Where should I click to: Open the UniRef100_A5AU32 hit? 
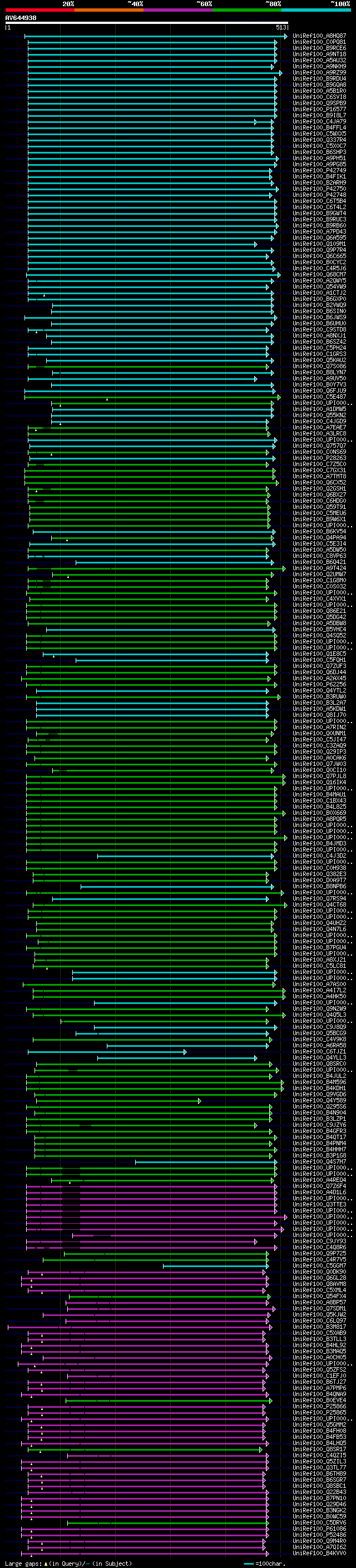click(x=319, y=60)
